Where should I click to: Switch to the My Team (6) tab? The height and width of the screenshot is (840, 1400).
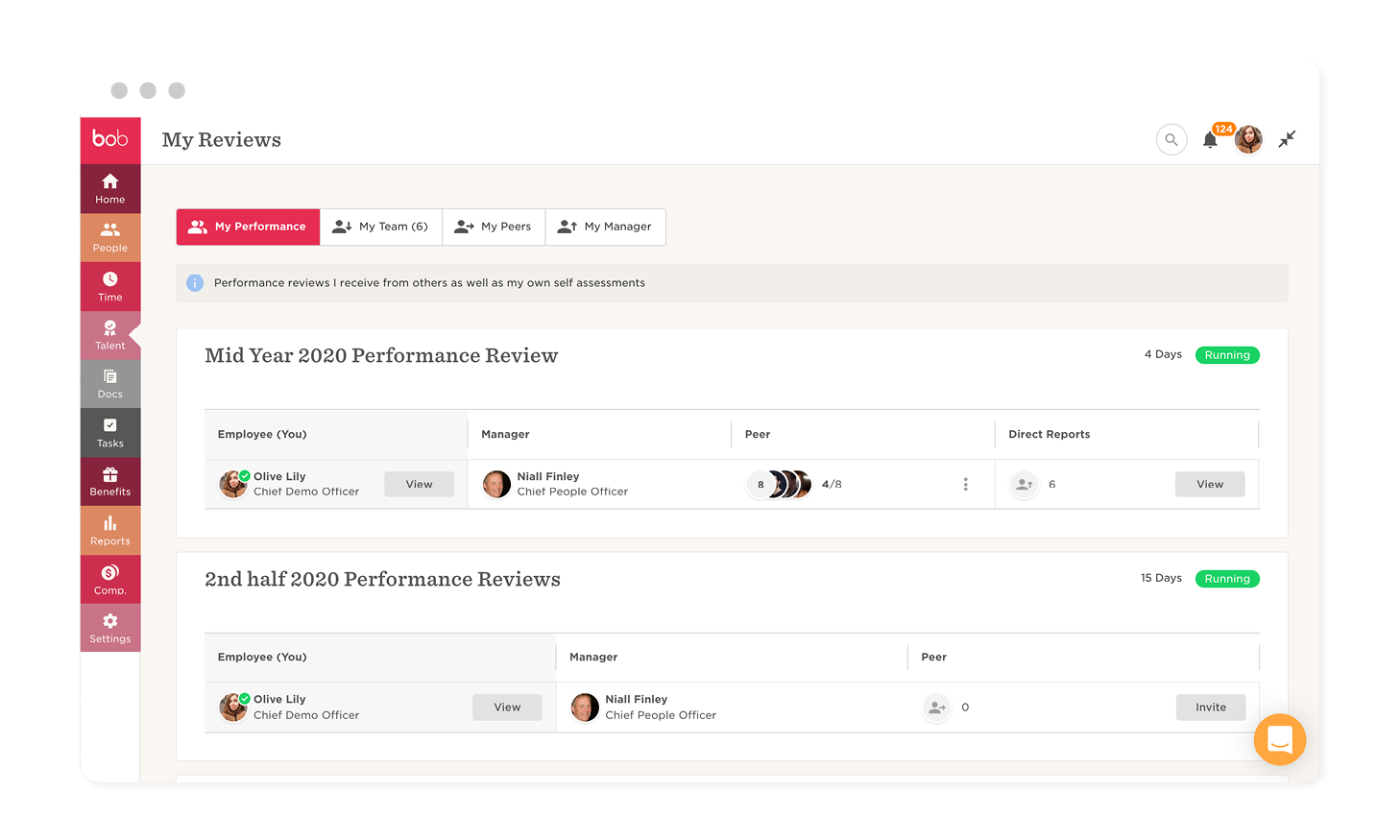coord(381,227)
